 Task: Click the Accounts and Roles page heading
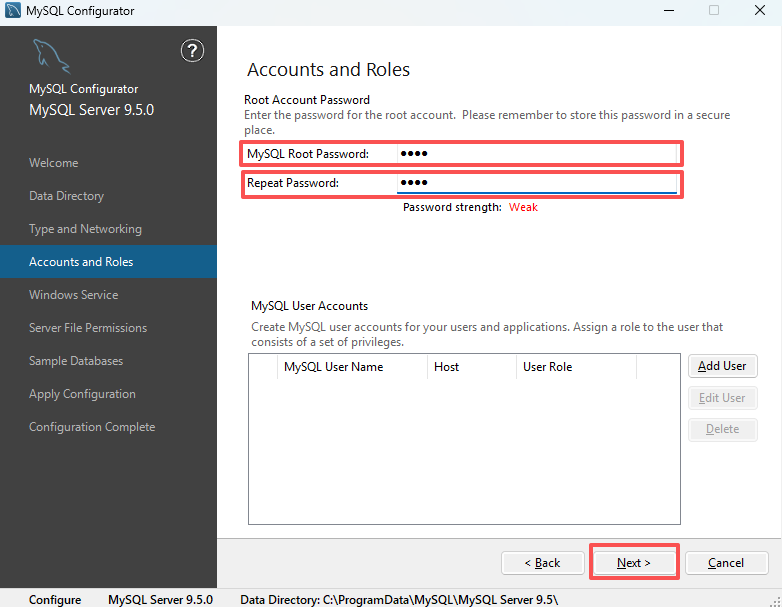329,69
